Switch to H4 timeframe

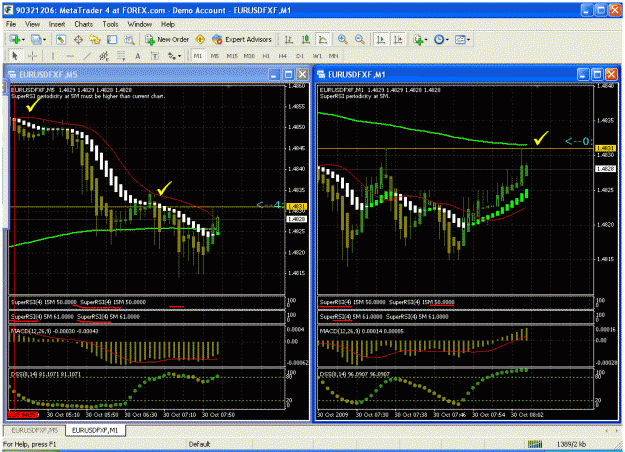click(x=283, y=56)
